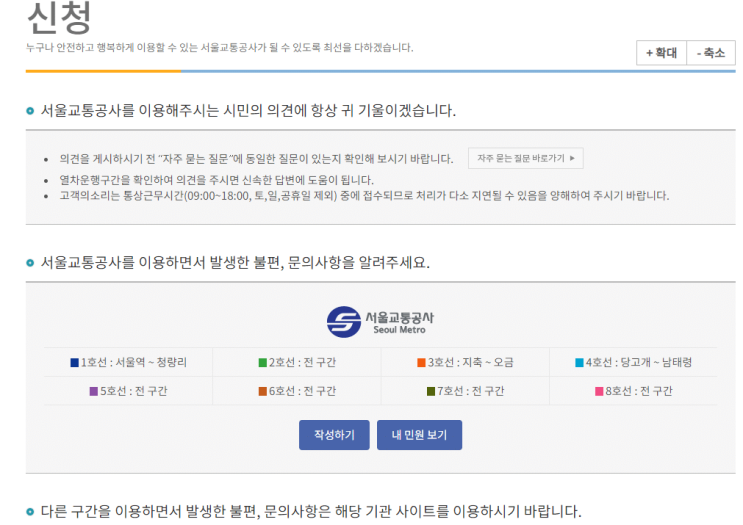Select text 6호선 : 전 구간

pos(302,391)
